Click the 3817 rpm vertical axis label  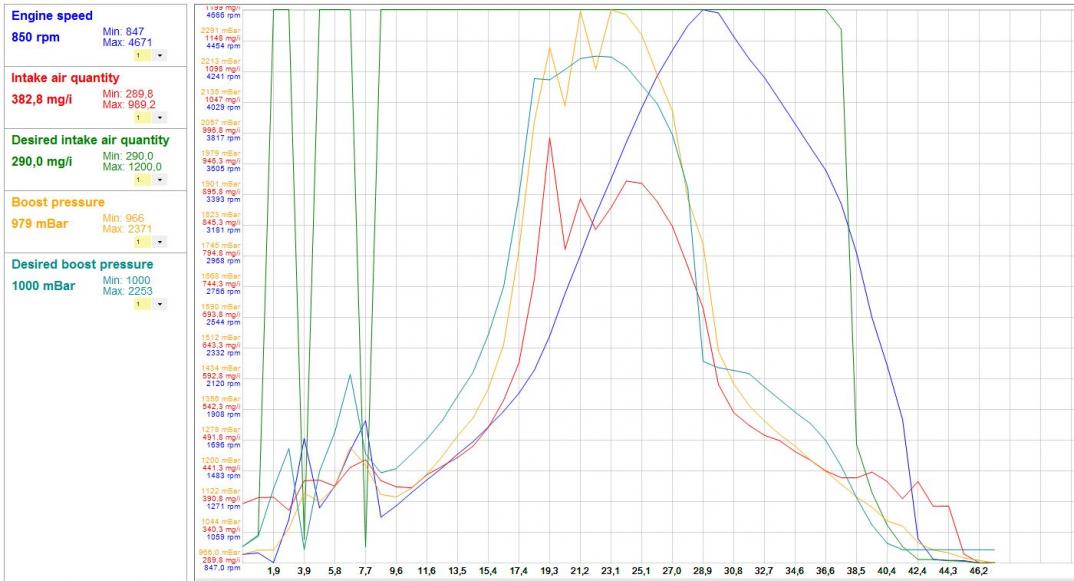223,138
